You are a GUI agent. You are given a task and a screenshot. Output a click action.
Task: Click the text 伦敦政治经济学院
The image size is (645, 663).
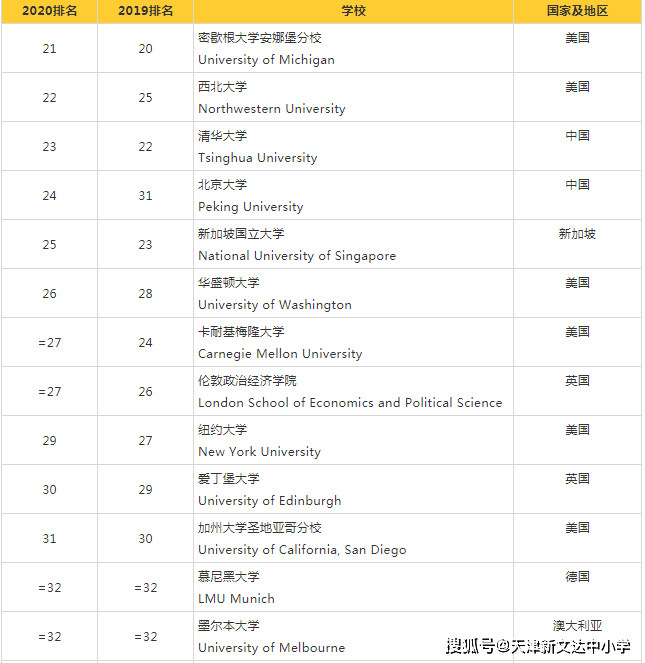(x=247, y=381)
